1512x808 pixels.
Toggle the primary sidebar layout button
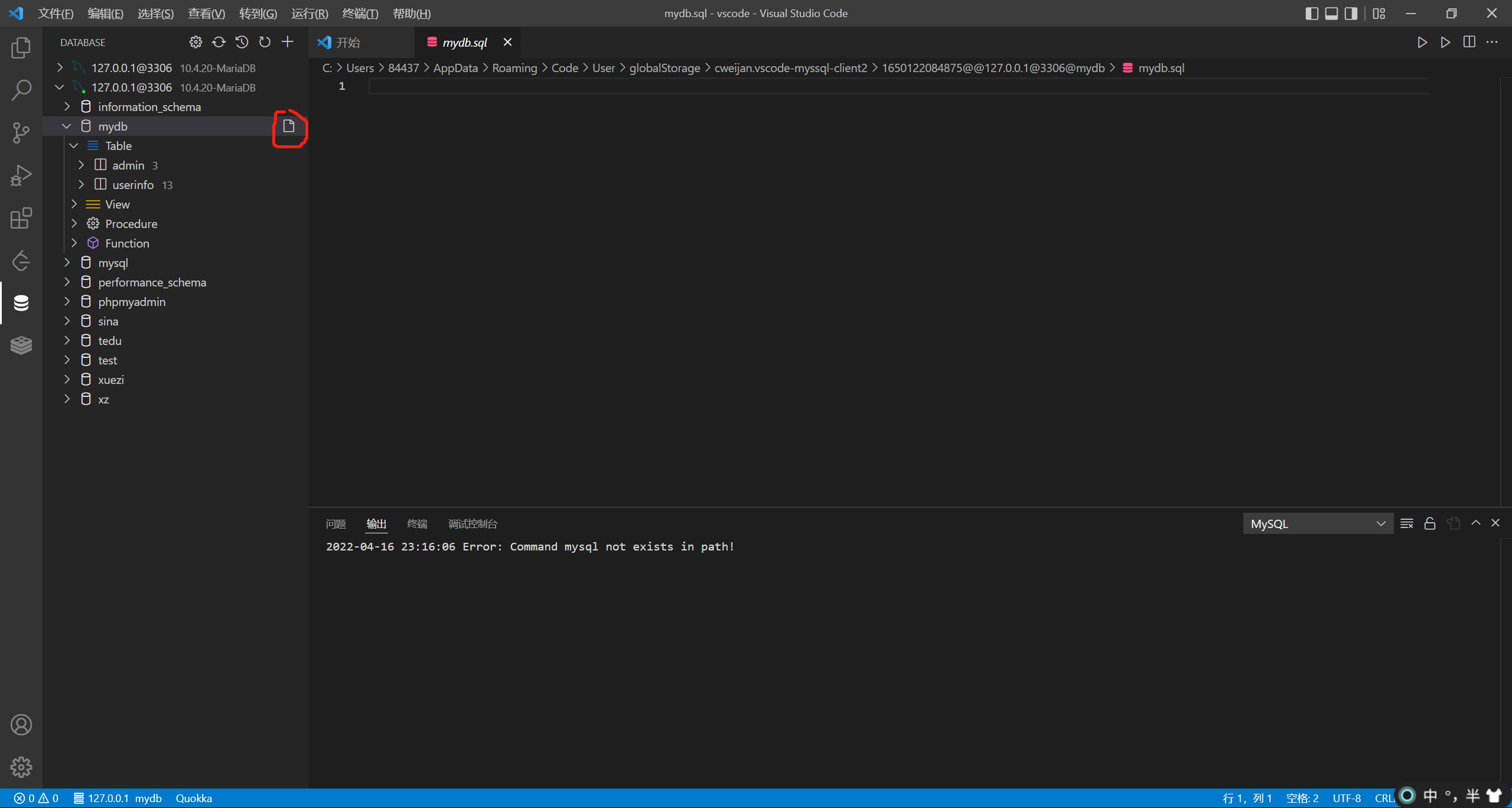pyautogui.click(x=1312, y=14)
